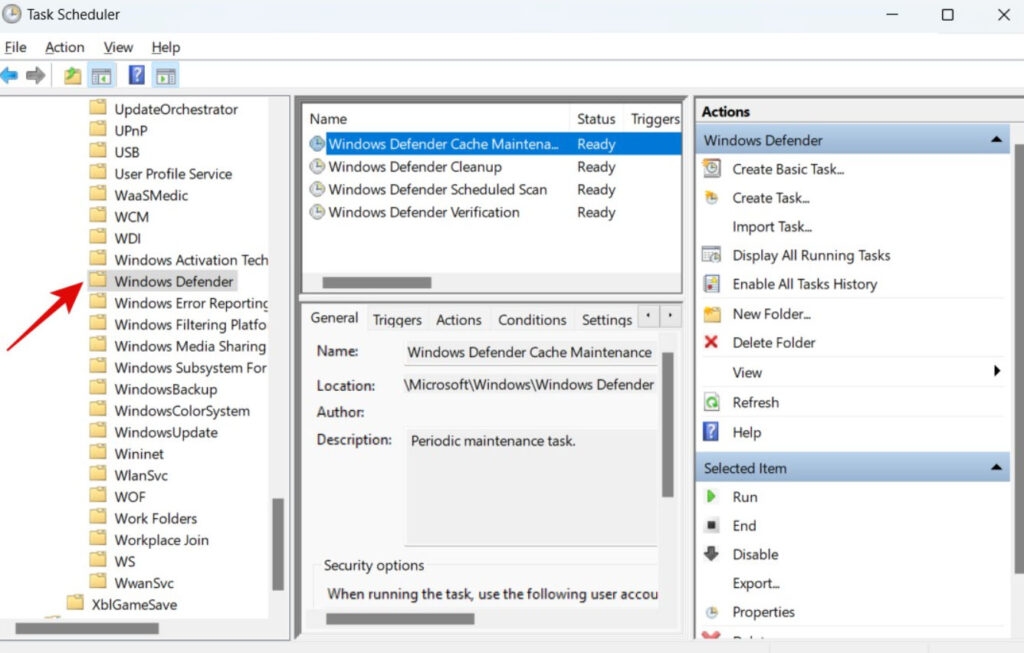This screenshot has height=653, width=1024.
Task: Select the Workplace Join tree folder
Action: (x=161, y=540)
